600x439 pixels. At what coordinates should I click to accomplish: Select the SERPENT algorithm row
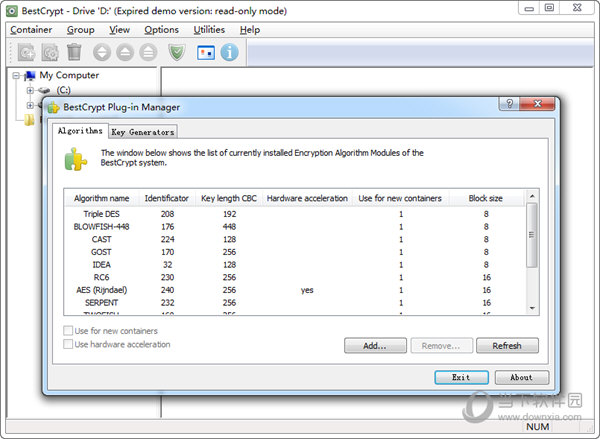coord(295,302)
